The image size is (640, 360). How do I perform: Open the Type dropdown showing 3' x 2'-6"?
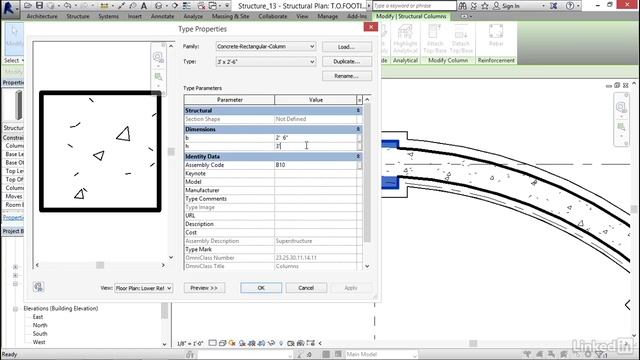point(266,62)
